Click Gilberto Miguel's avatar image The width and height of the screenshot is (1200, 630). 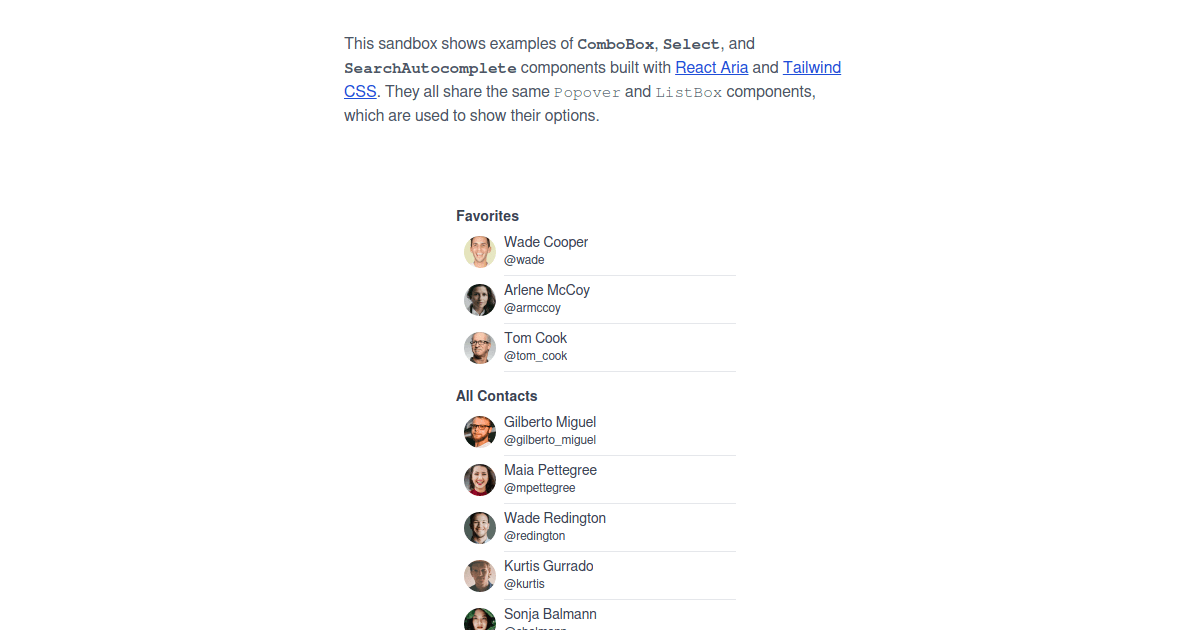coord(480,431)
